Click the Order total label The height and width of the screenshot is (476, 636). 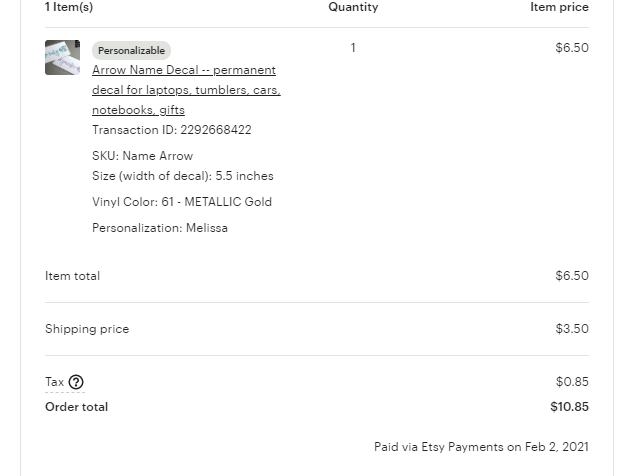tap(76, 407)
